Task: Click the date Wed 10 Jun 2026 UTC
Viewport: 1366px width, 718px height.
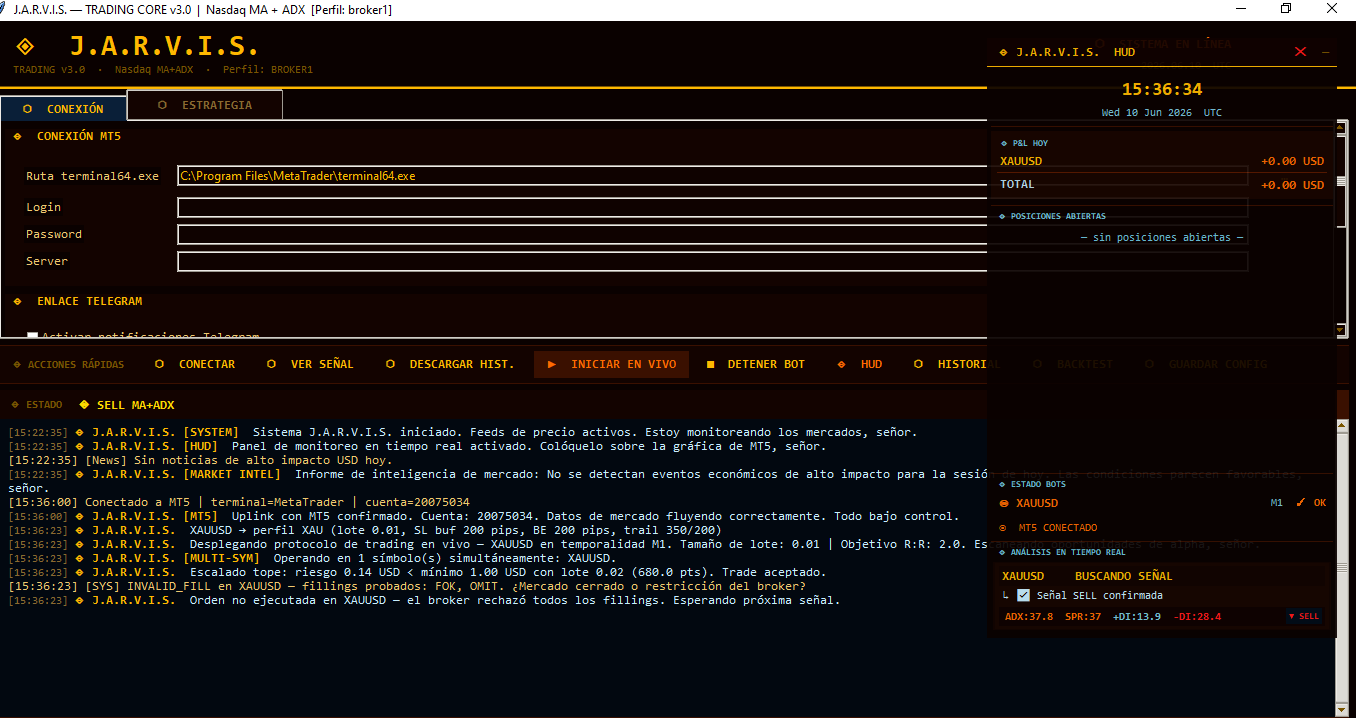Action: (x=1162, y=113)
